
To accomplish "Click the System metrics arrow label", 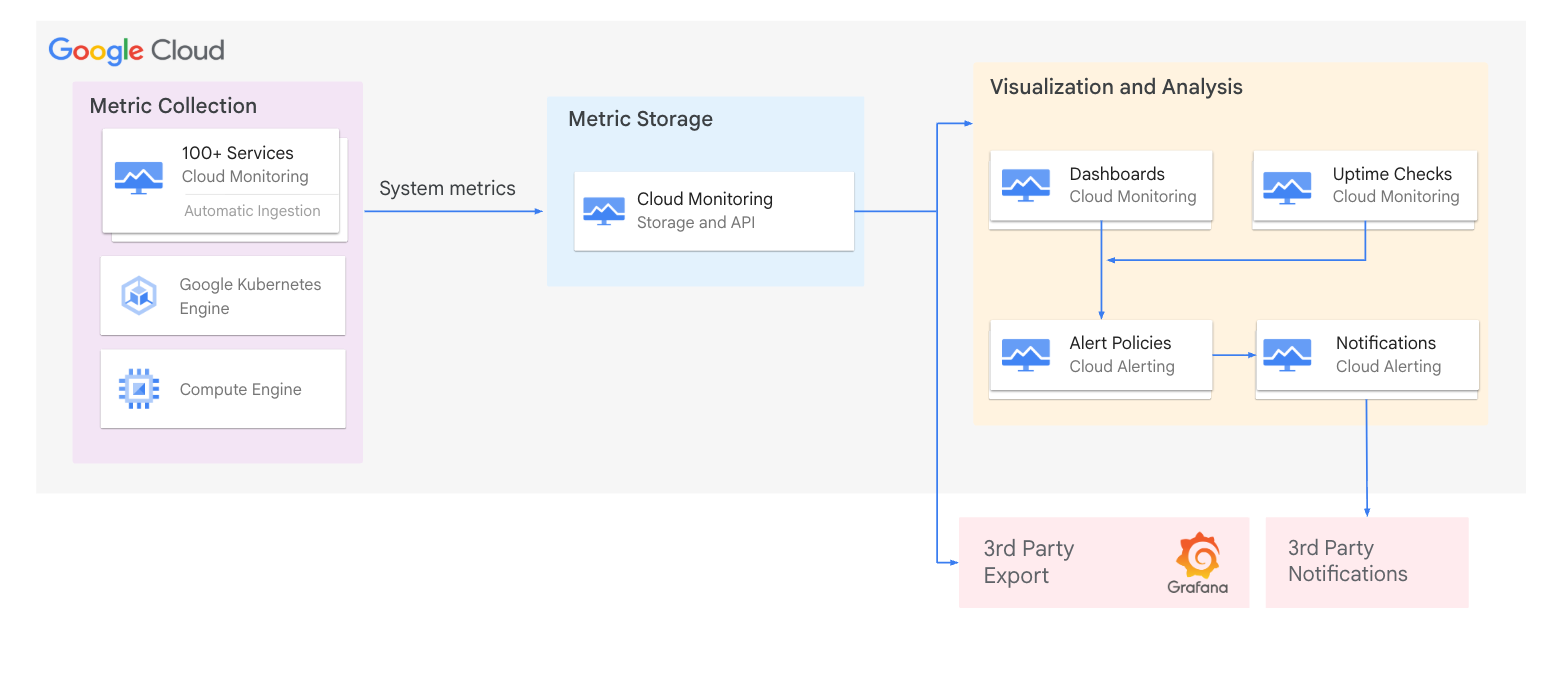I will click(x=447, y=188).
